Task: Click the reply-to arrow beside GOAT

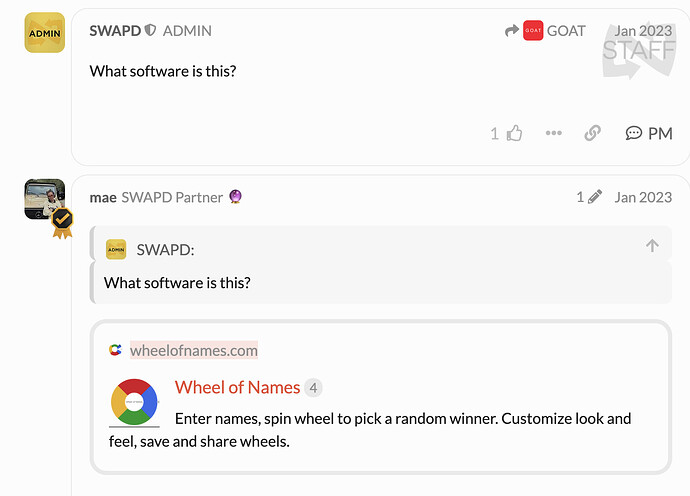Action: coord(512,30)
